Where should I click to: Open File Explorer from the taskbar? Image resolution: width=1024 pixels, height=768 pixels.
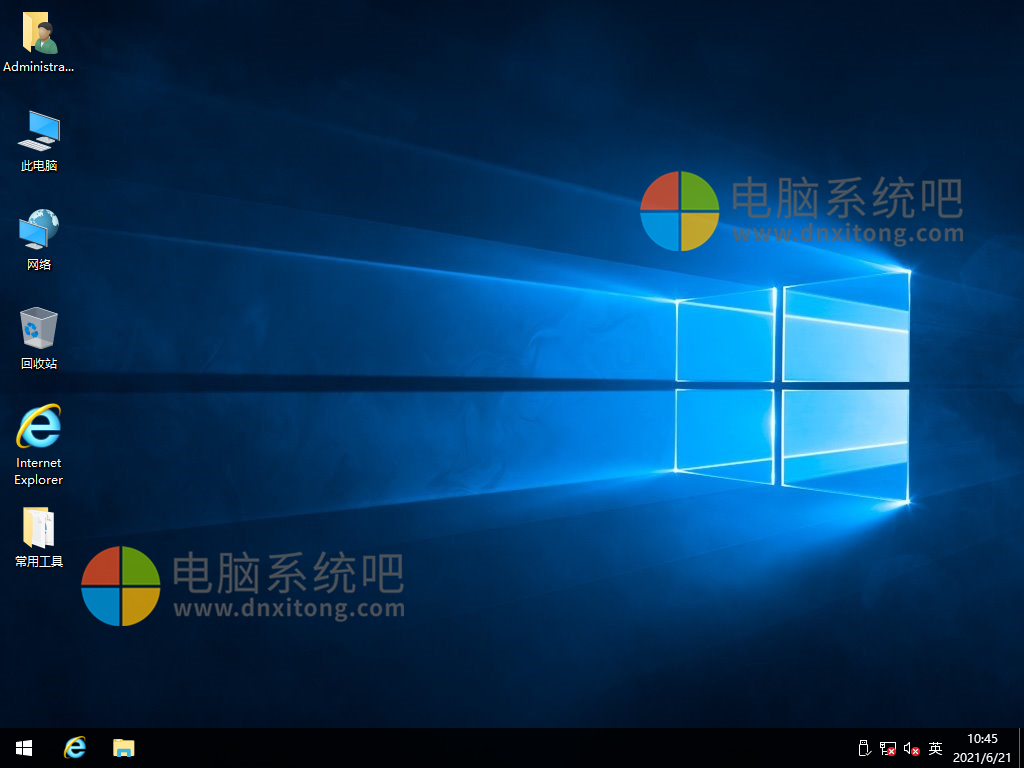123,747
